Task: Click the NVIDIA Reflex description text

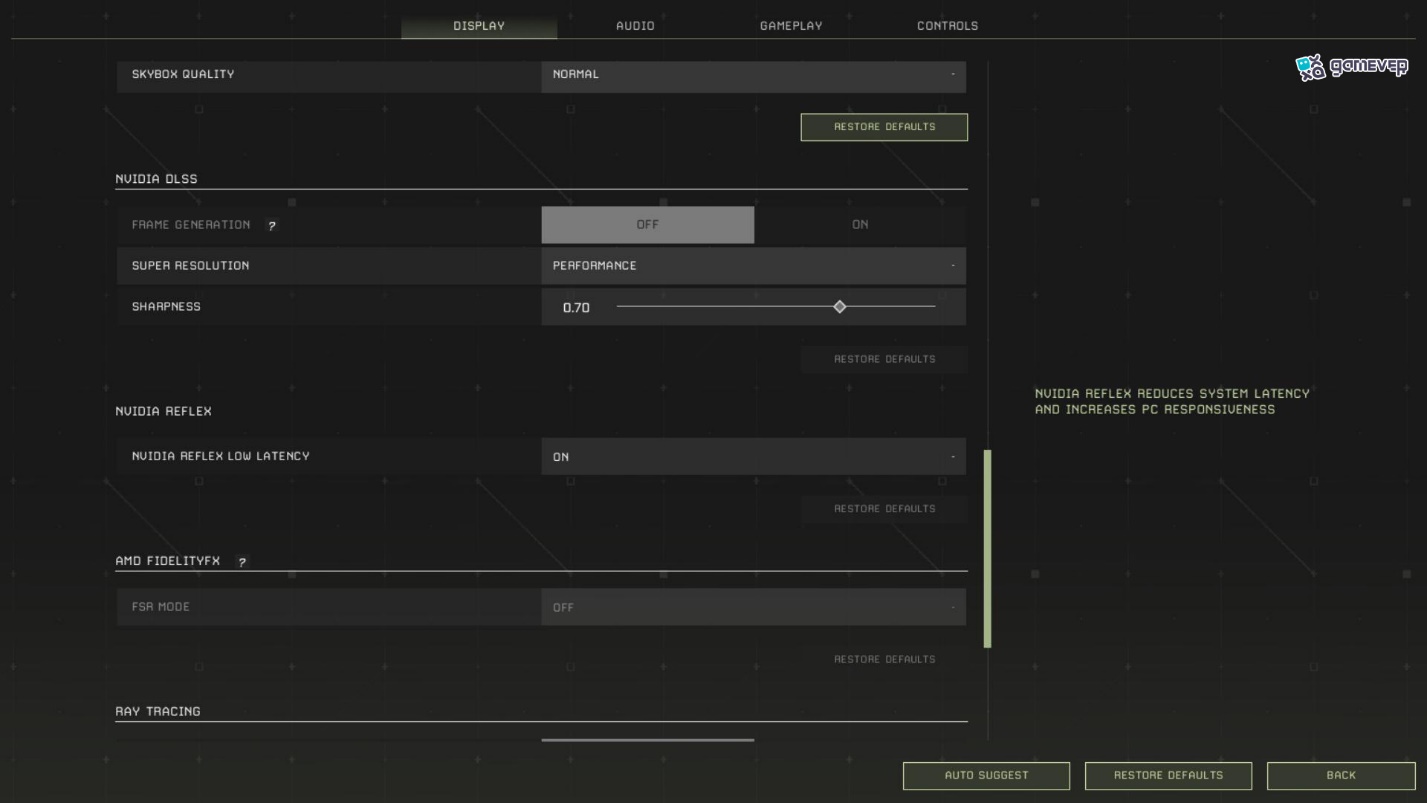Action: pos(1172,402)
